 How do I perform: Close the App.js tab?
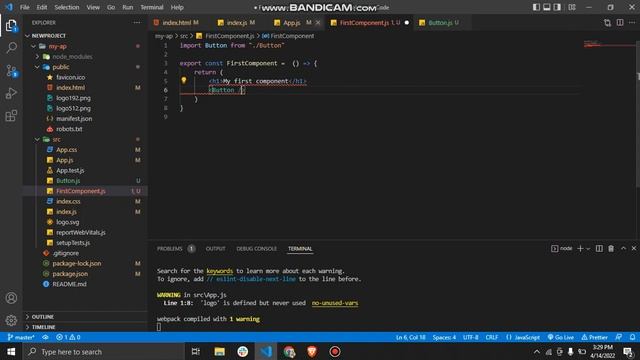click(318, 23)
